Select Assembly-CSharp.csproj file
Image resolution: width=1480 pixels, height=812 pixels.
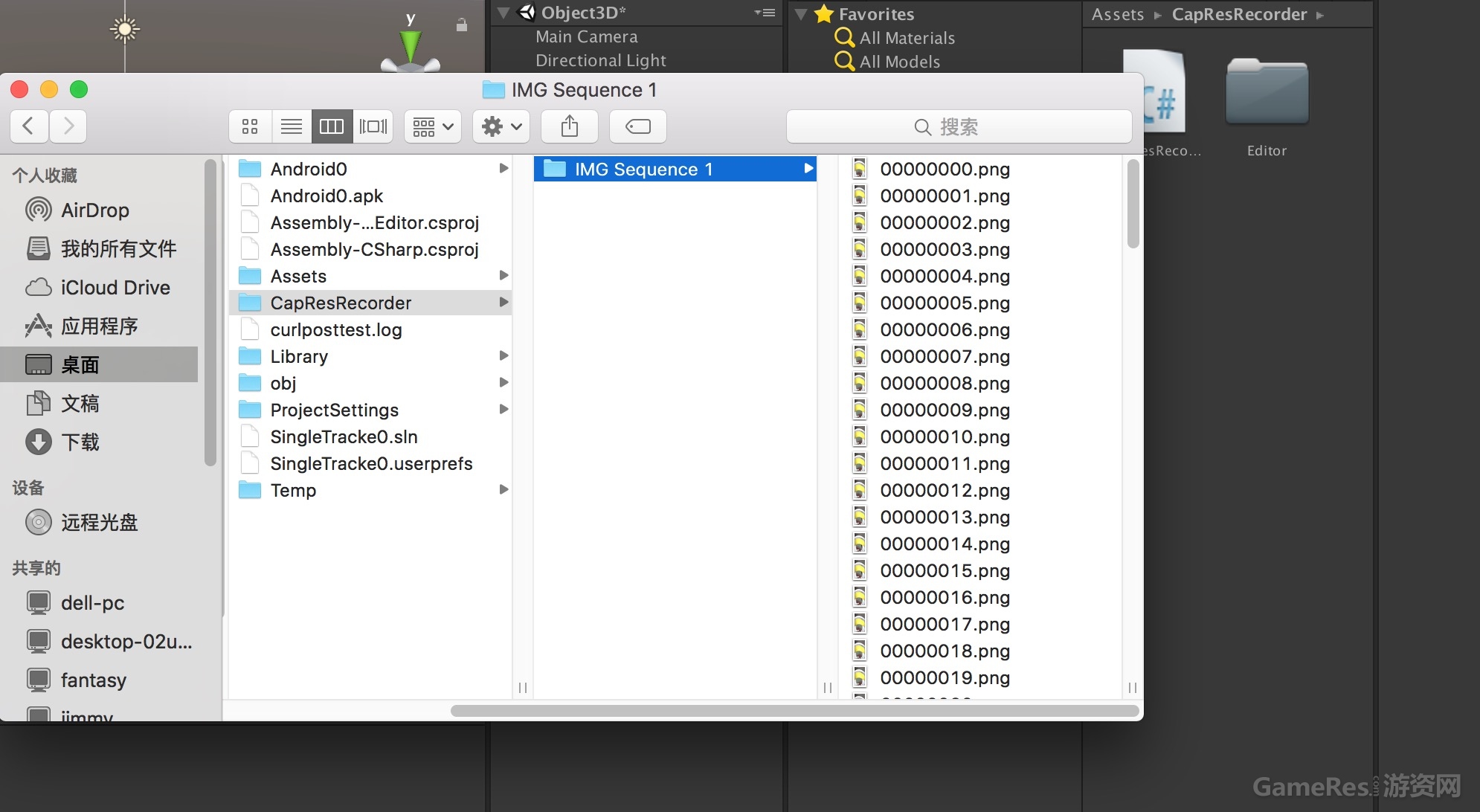[370, 249]
